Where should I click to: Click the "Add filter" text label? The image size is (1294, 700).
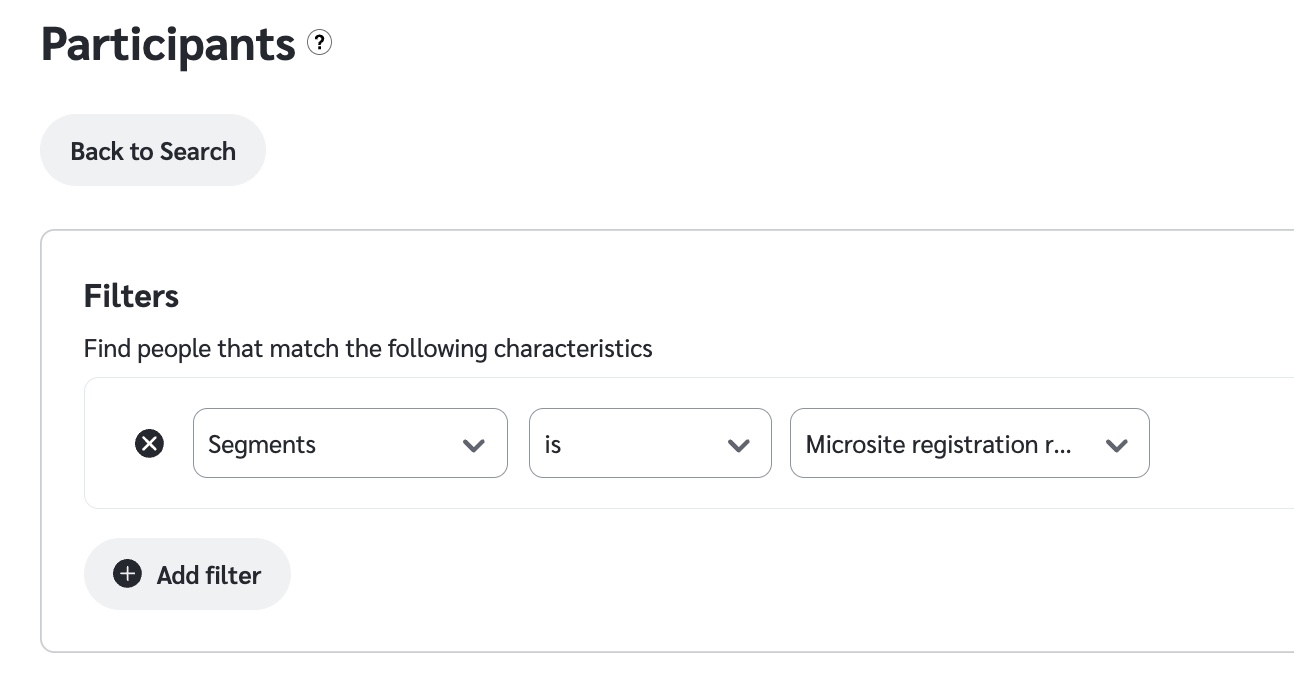[x=208, y=575]
